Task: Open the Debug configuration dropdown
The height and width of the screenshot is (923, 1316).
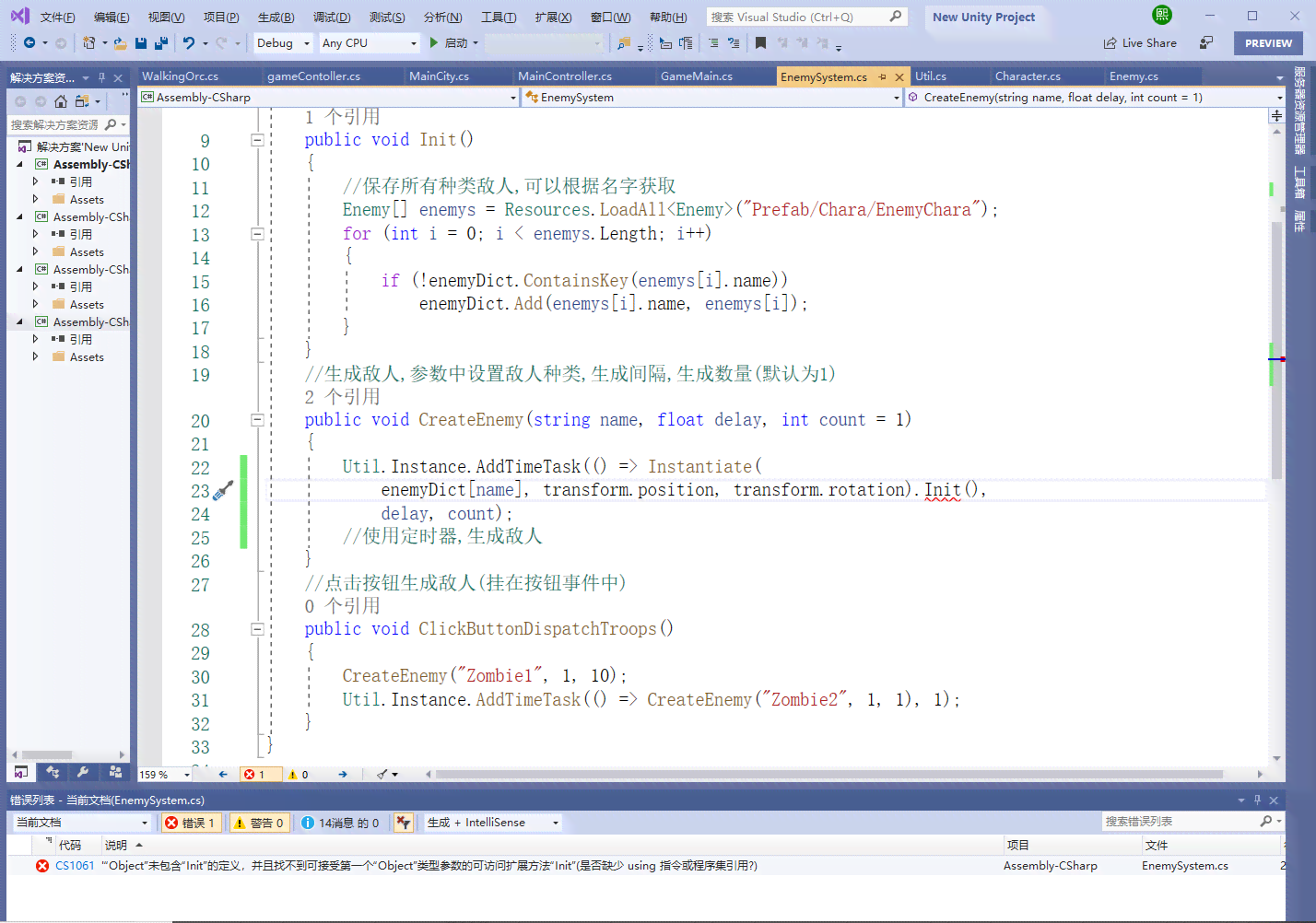Action: pos(284,42)
